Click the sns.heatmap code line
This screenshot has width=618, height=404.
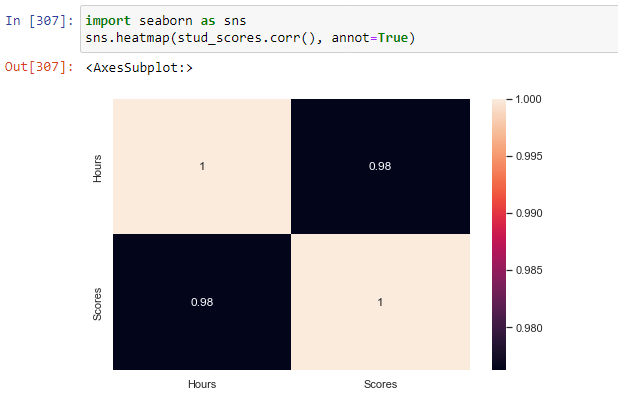[250, 38]
